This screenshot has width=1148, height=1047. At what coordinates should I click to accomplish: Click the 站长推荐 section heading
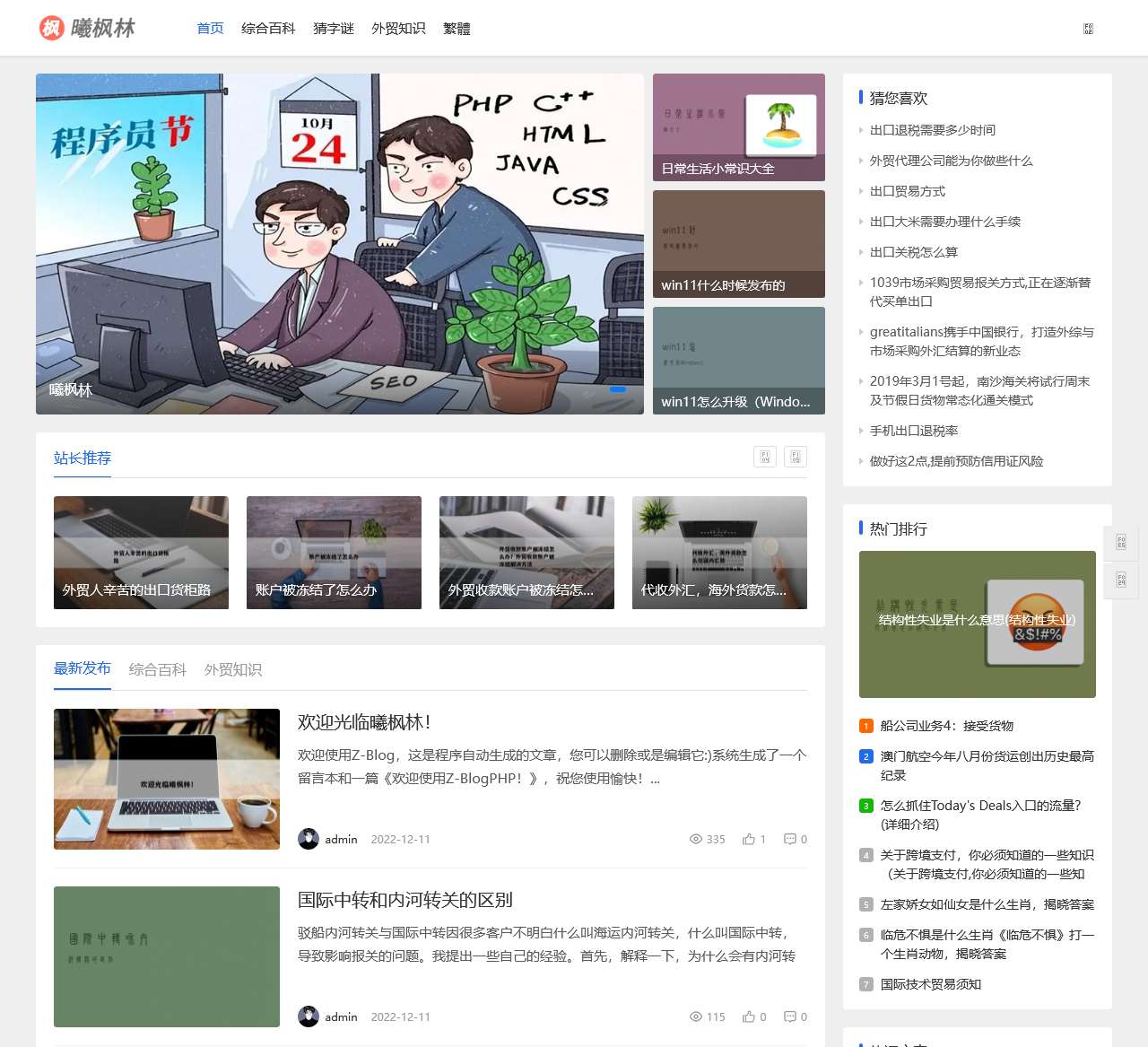(83, 458)
